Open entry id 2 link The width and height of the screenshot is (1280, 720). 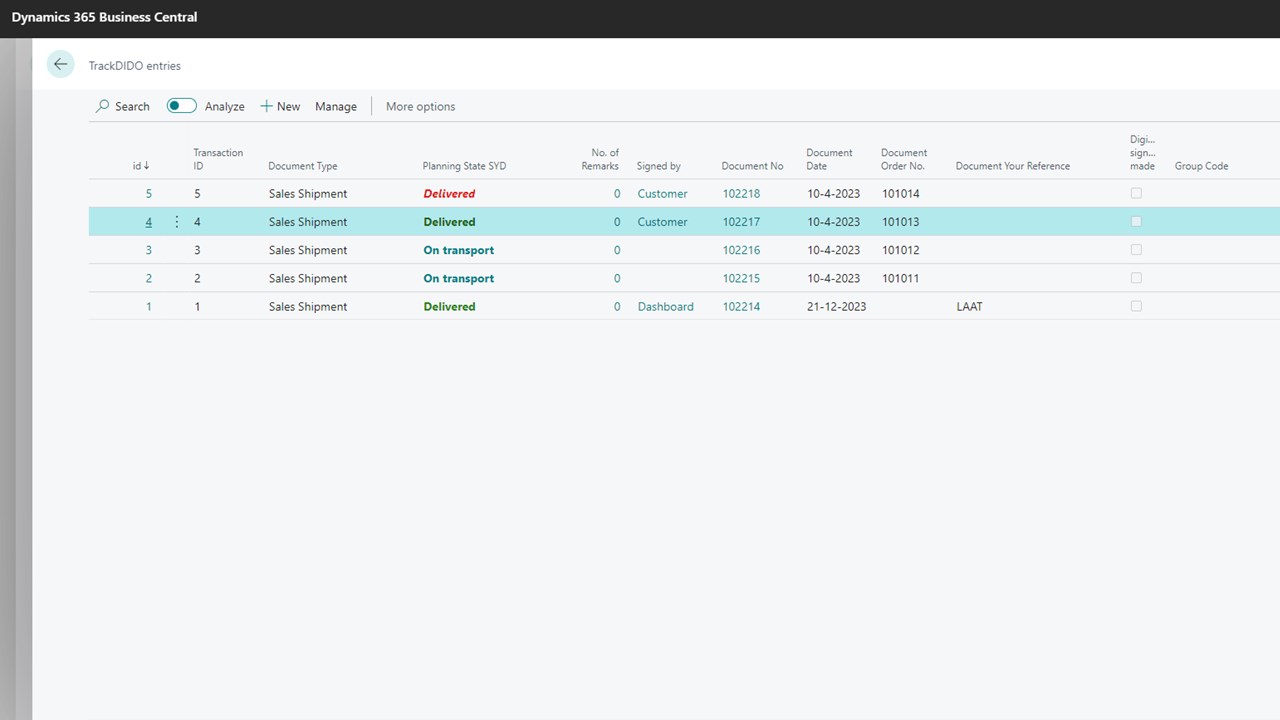pyautogui.click(x=149, y=278)
